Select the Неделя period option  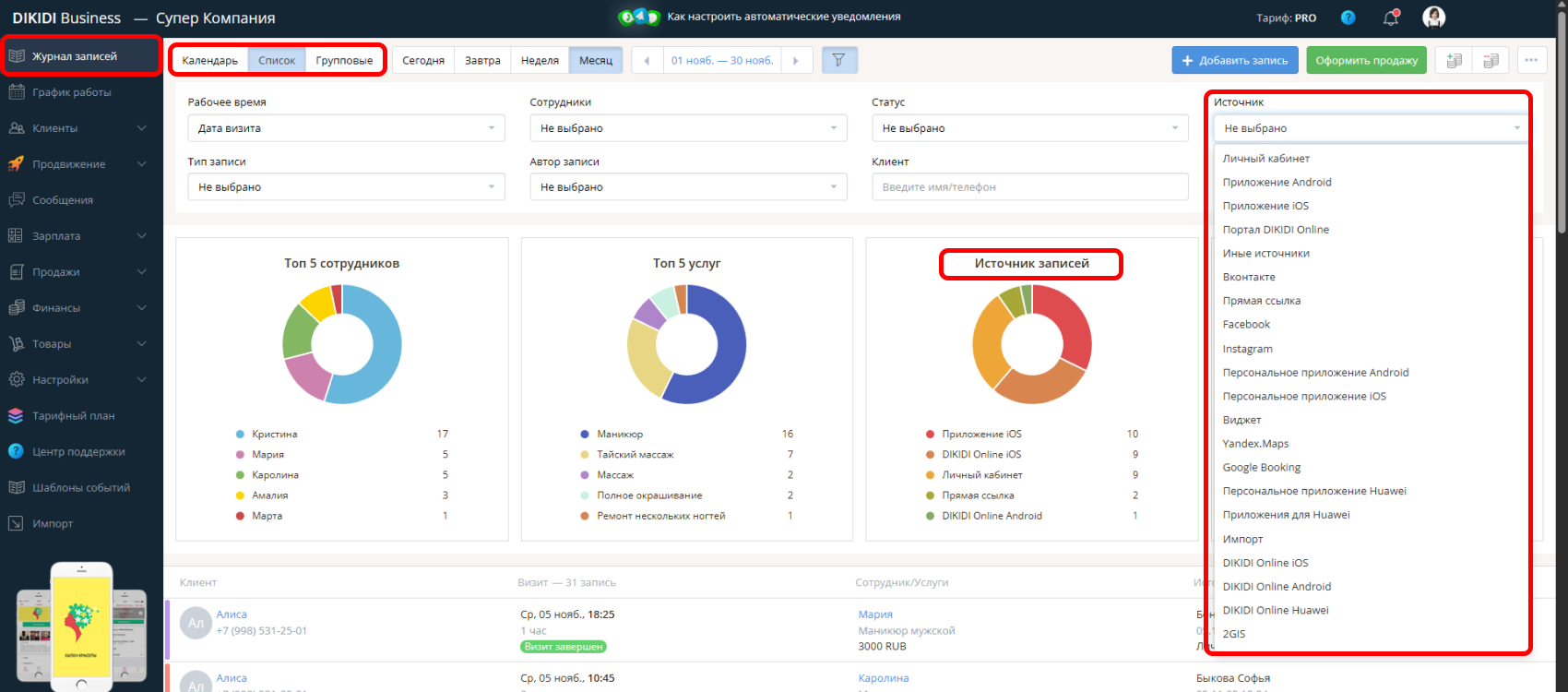tap(540, 61)
